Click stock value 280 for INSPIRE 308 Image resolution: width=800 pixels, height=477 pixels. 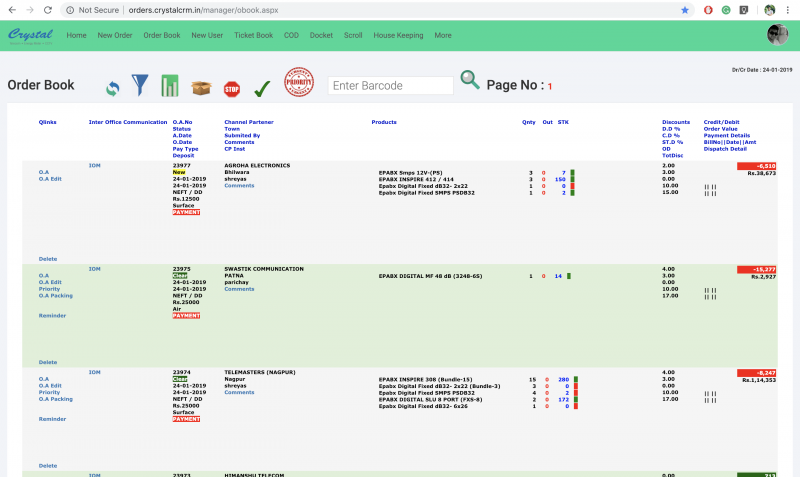click(x=563, y=380)
